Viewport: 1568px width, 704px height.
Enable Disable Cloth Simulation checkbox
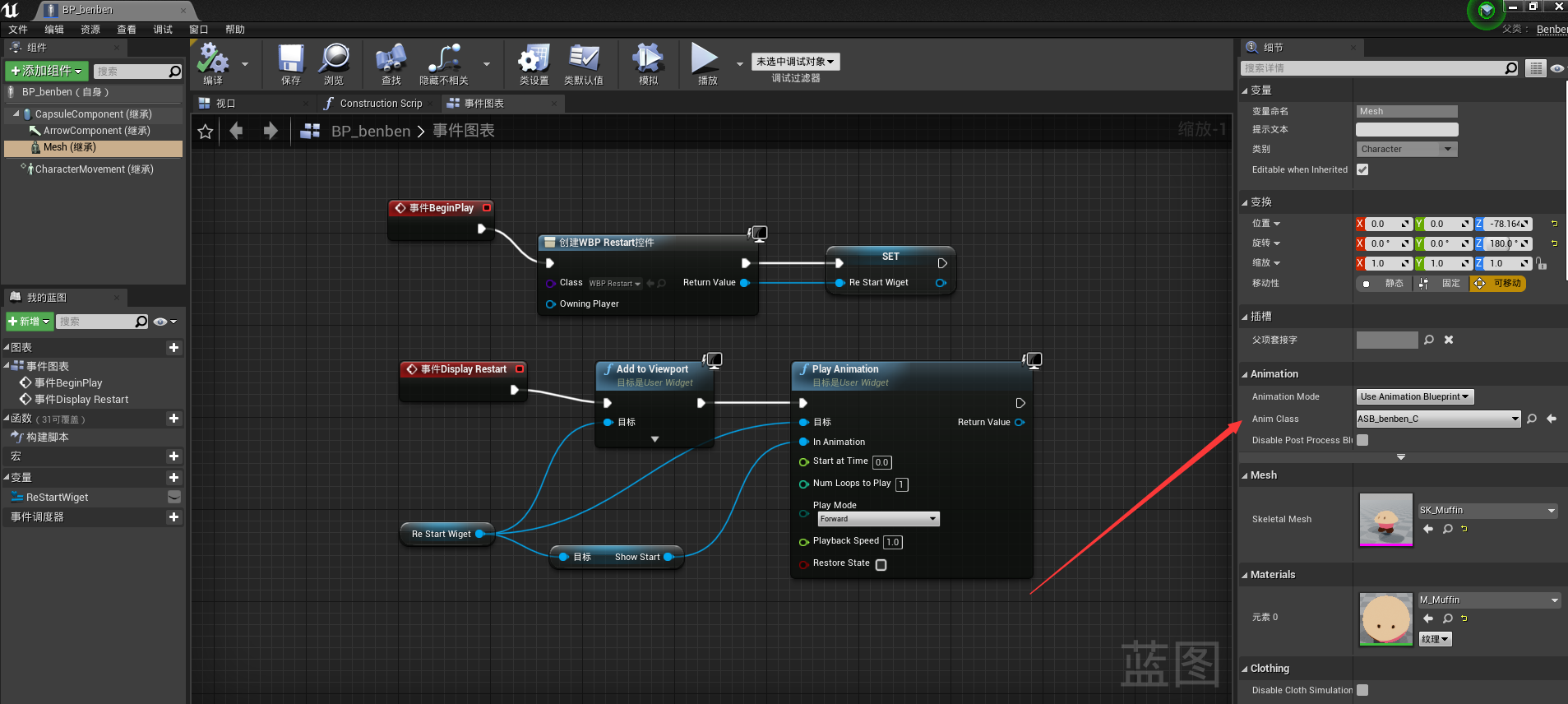(1362, 690)
